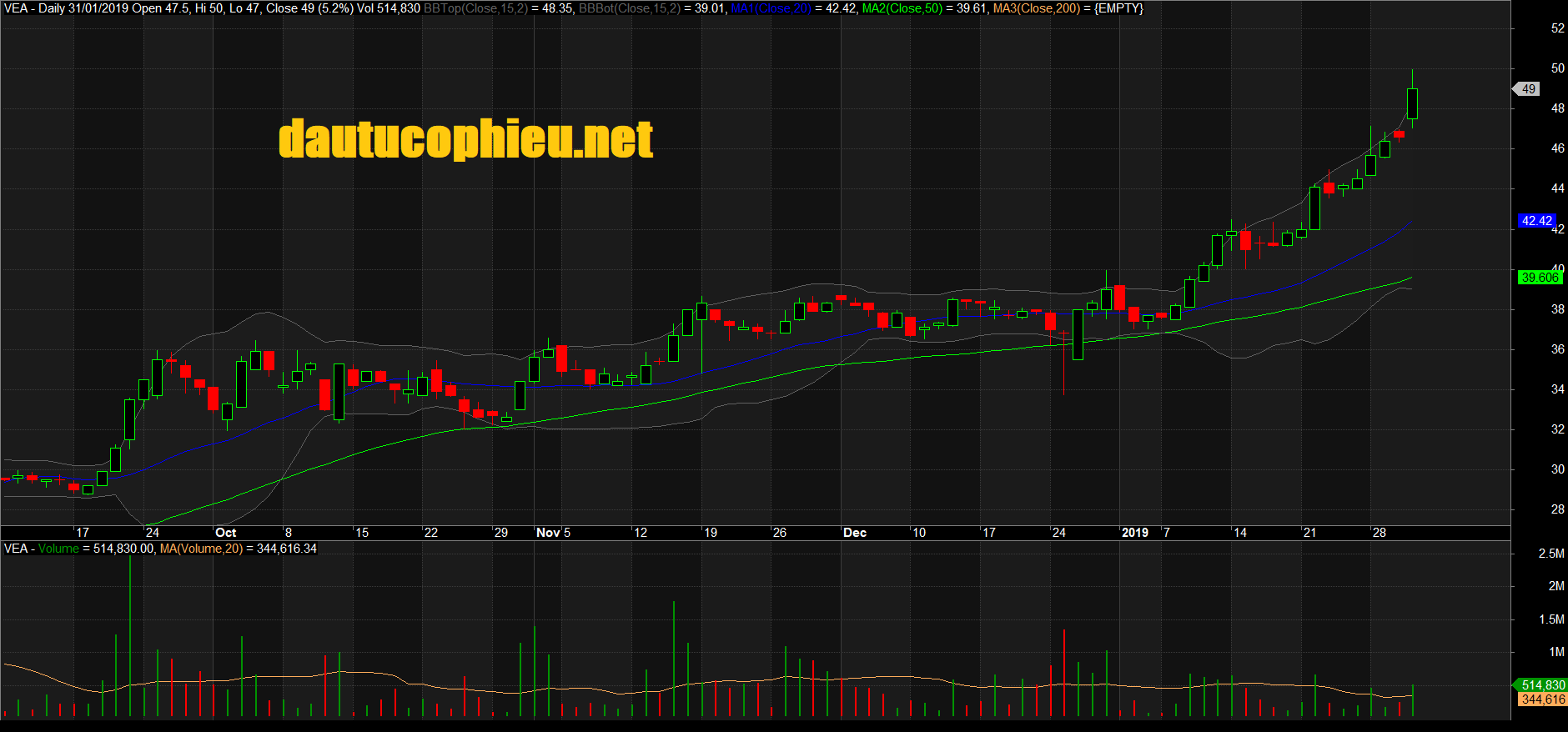Click the orange 344,616 volume average tag
Screen dimensions: 1568x732
(1542, 699)
